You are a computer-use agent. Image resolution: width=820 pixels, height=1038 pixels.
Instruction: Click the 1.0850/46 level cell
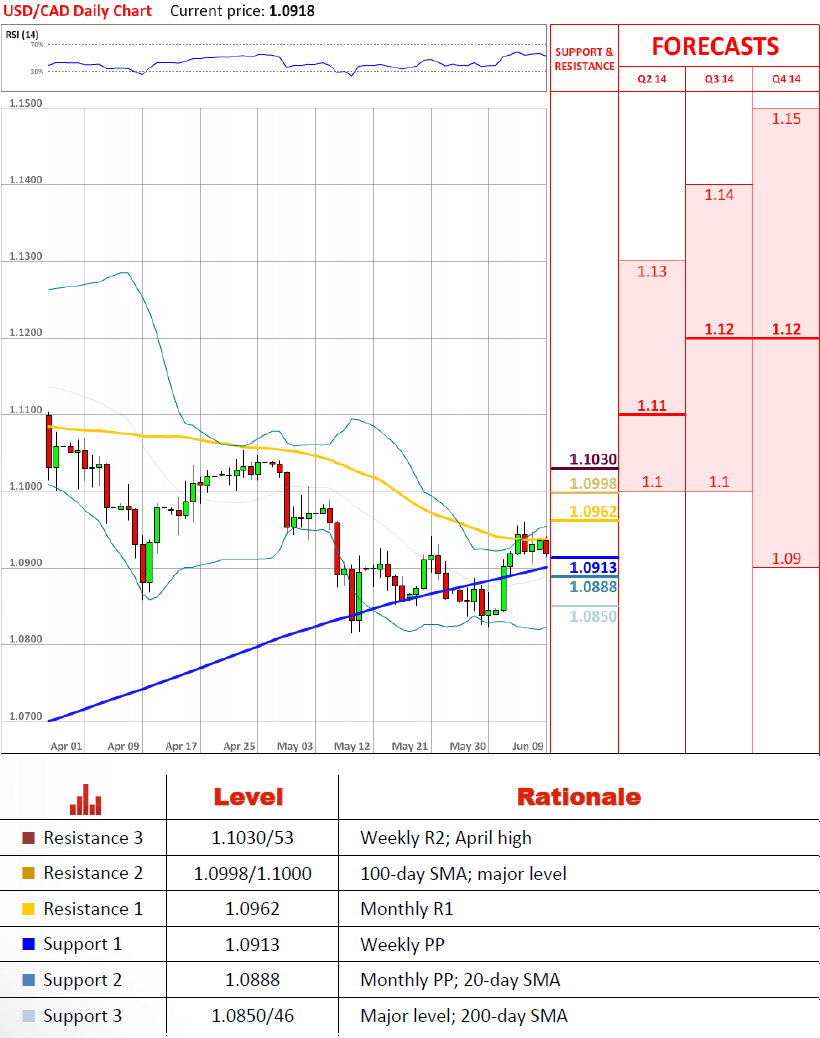(x=252, y=1015)
